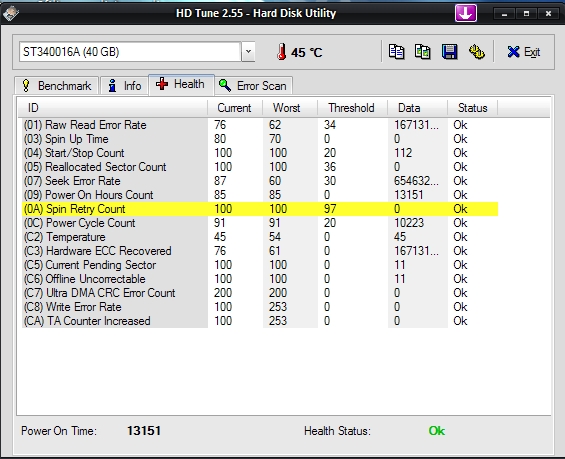Click the blue floppy-disk save screenshot icon
This screenshot has height=459, width=565.
pyautogui.click(x=449, y=52)
